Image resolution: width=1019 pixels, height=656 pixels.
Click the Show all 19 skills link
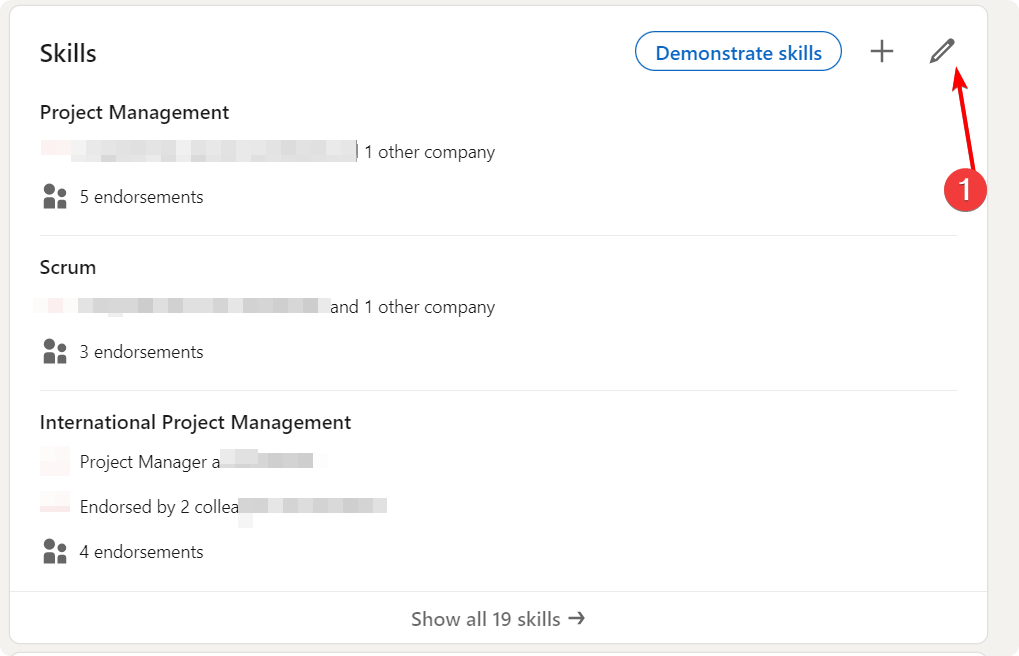click(x=485, y=619)
